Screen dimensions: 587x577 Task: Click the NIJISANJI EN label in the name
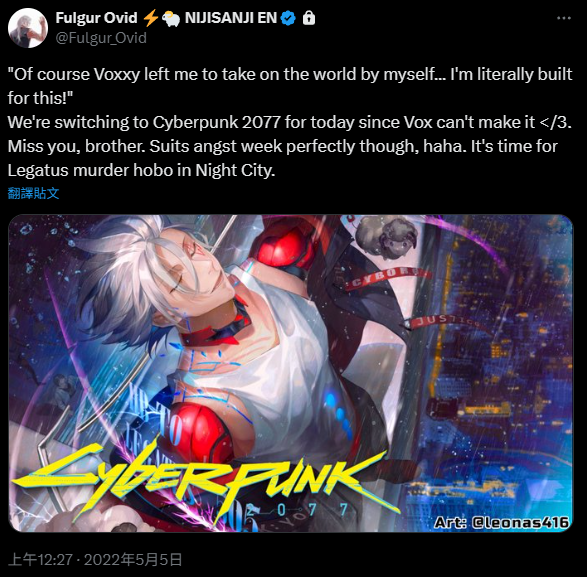click(231, 18)
